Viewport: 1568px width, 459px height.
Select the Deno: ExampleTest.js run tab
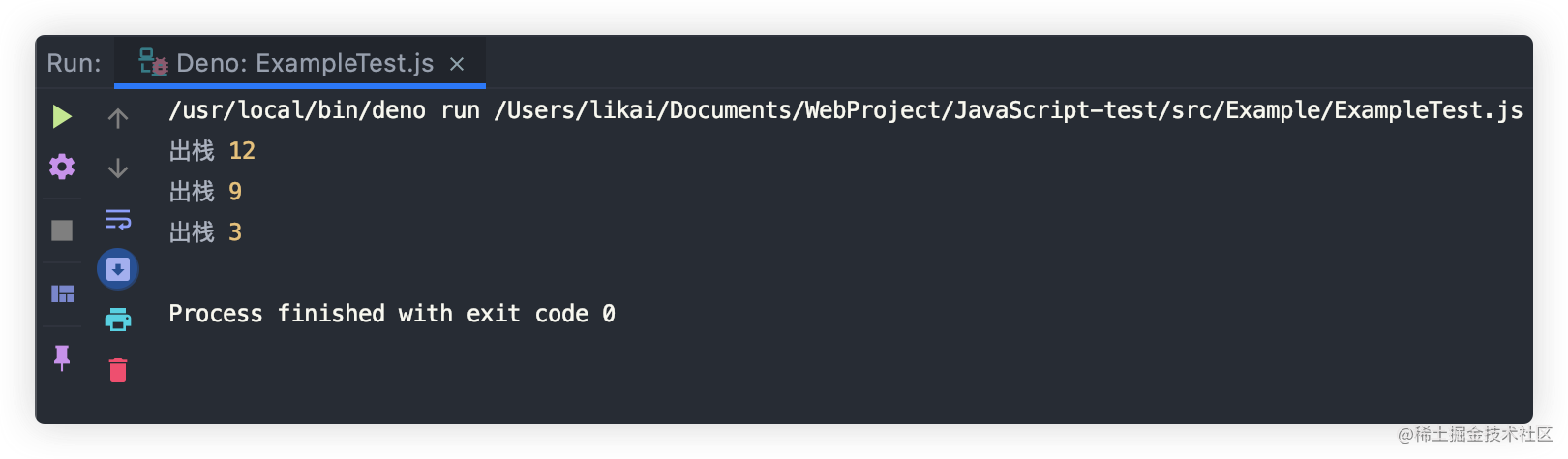(300, 63)
